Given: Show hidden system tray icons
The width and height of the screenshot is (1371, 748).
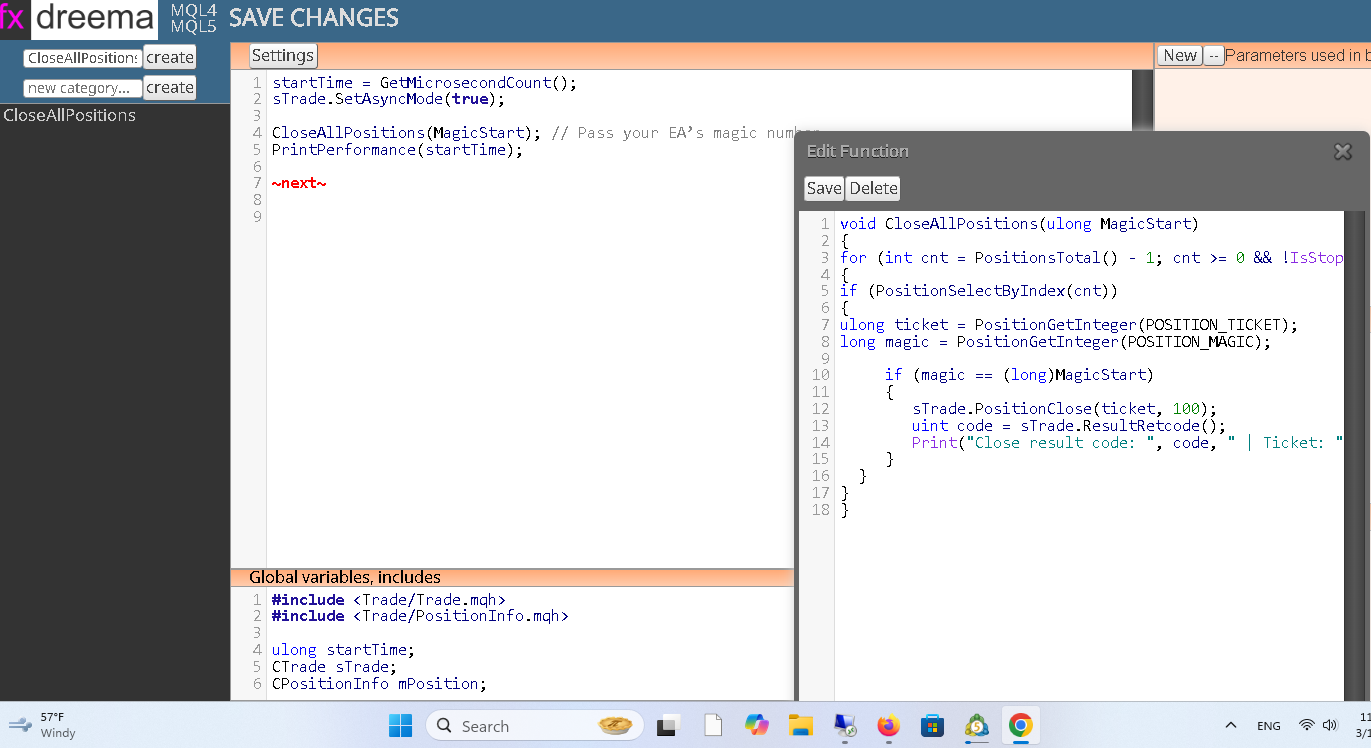Looking at the screenshot, I should coord(1231,725).
